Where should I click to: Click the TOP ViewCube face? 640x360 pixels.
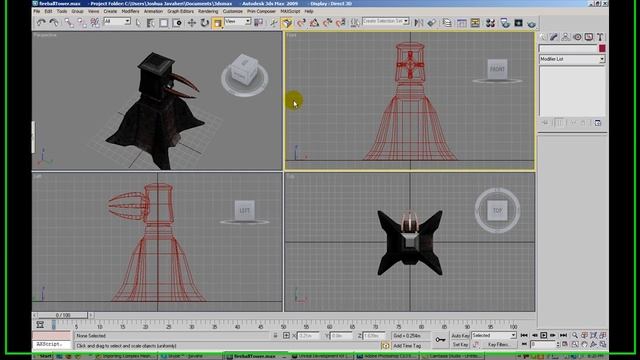coord(497,211)
